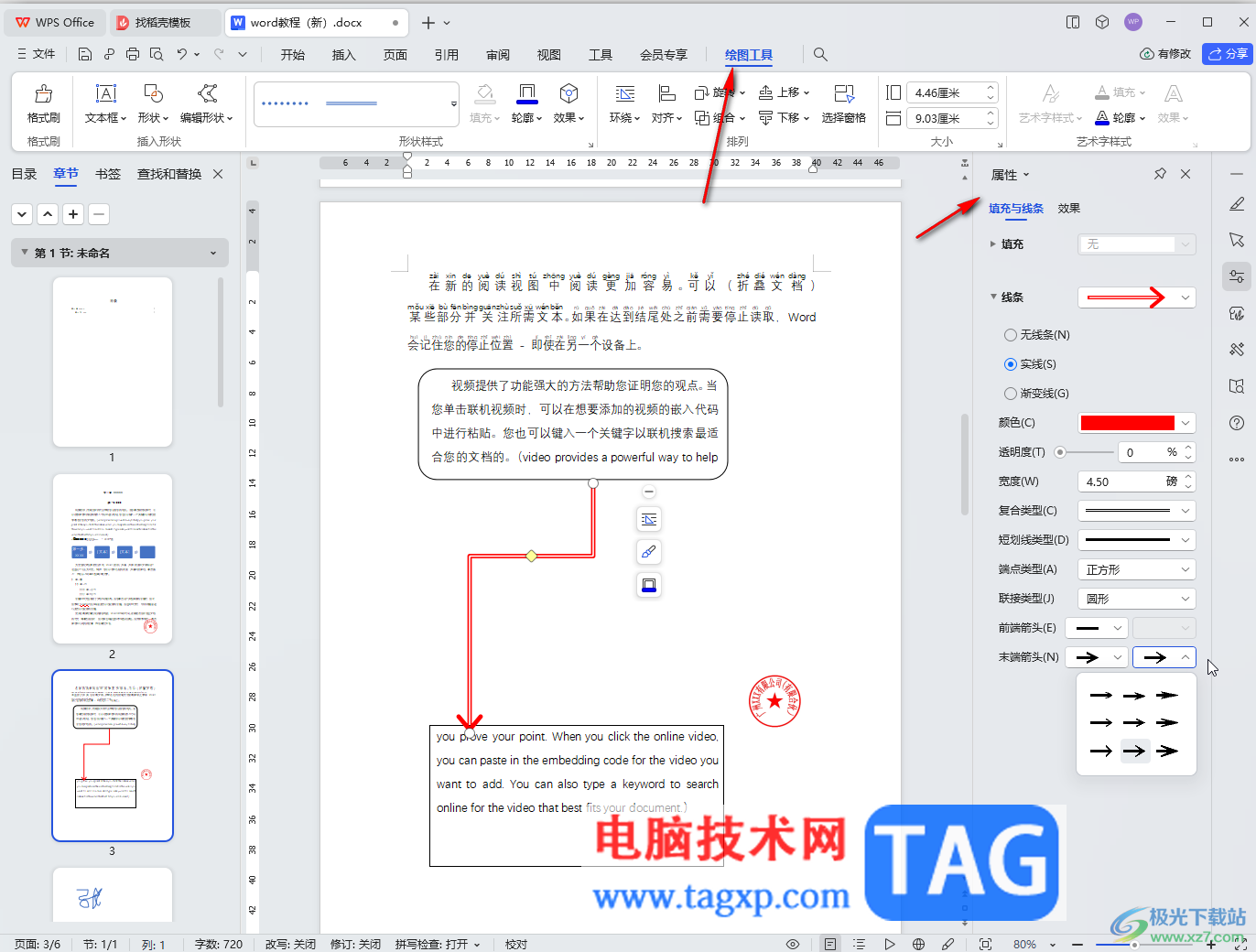
Task: Select No line (无线条) radio button
Action: coord(1011,335)
